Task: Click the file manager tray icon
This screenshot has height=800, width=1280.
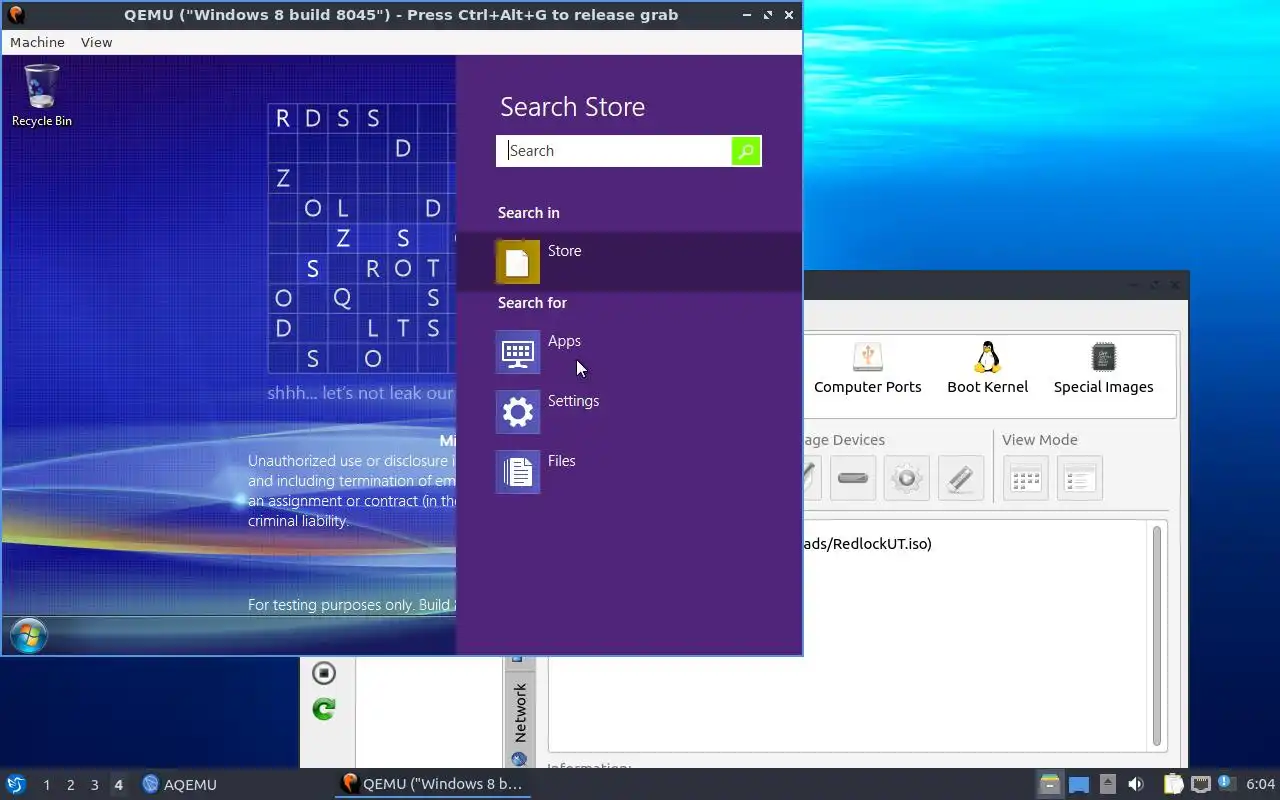Action: (1049, 784)
